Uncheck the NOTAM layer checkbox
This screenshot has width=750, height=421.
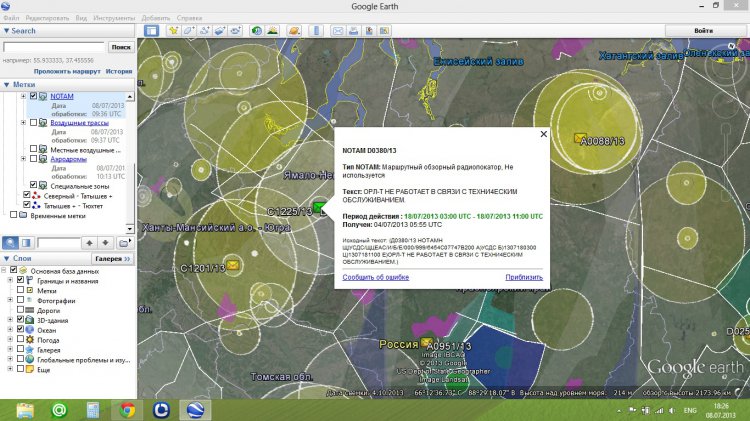[x=33, y=96]
